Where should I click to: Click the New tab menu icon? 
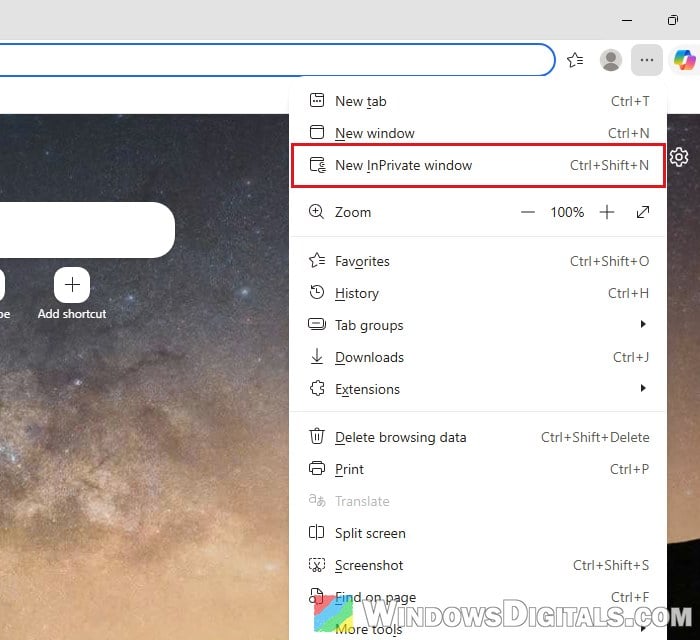317,100
